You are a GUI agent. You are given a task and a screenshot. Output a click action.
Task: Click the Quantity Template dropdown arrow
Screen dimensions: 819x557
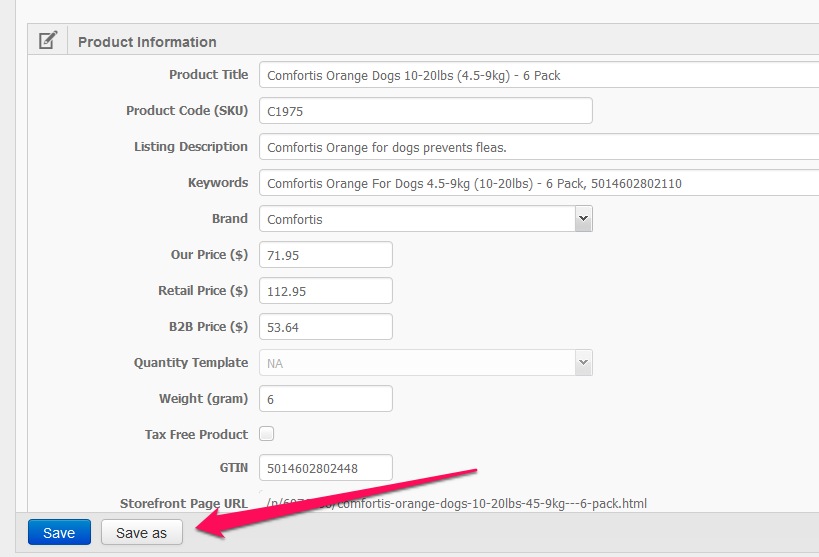point(583,363)
